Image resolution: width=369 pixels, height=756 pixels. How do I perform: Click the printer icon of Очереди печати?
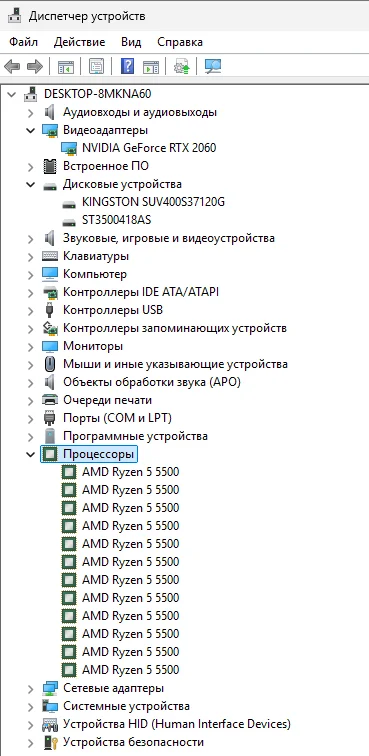[x=50, y=400]
